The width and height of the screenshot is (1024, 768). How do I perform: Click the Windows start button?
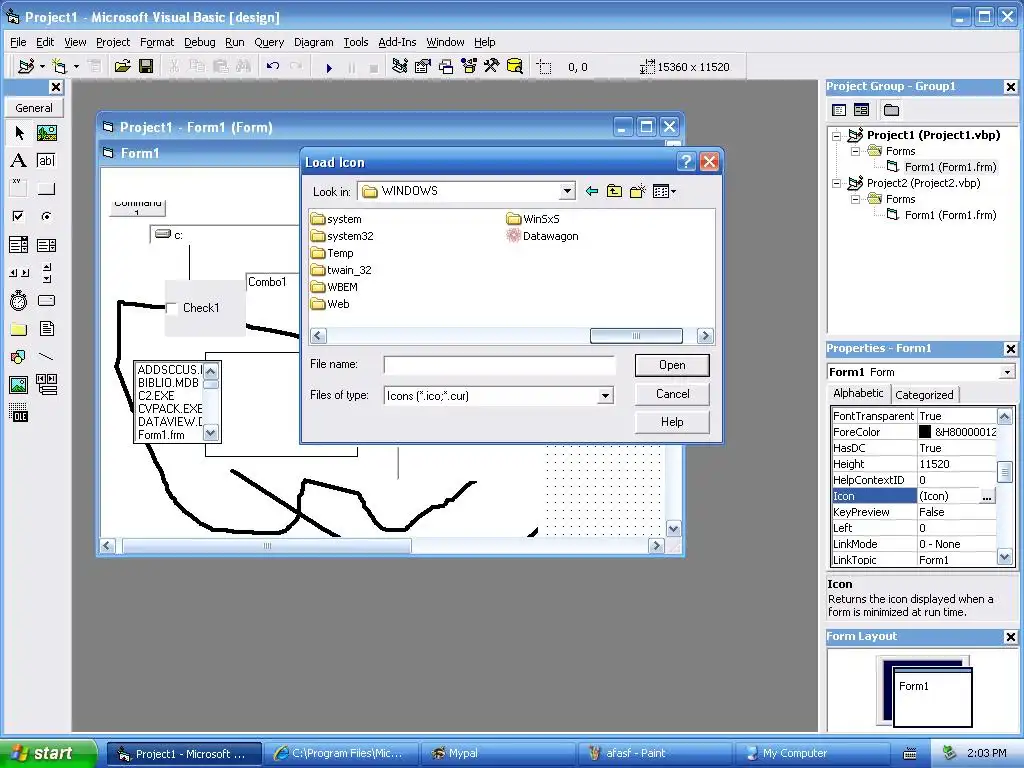(49, 753)
